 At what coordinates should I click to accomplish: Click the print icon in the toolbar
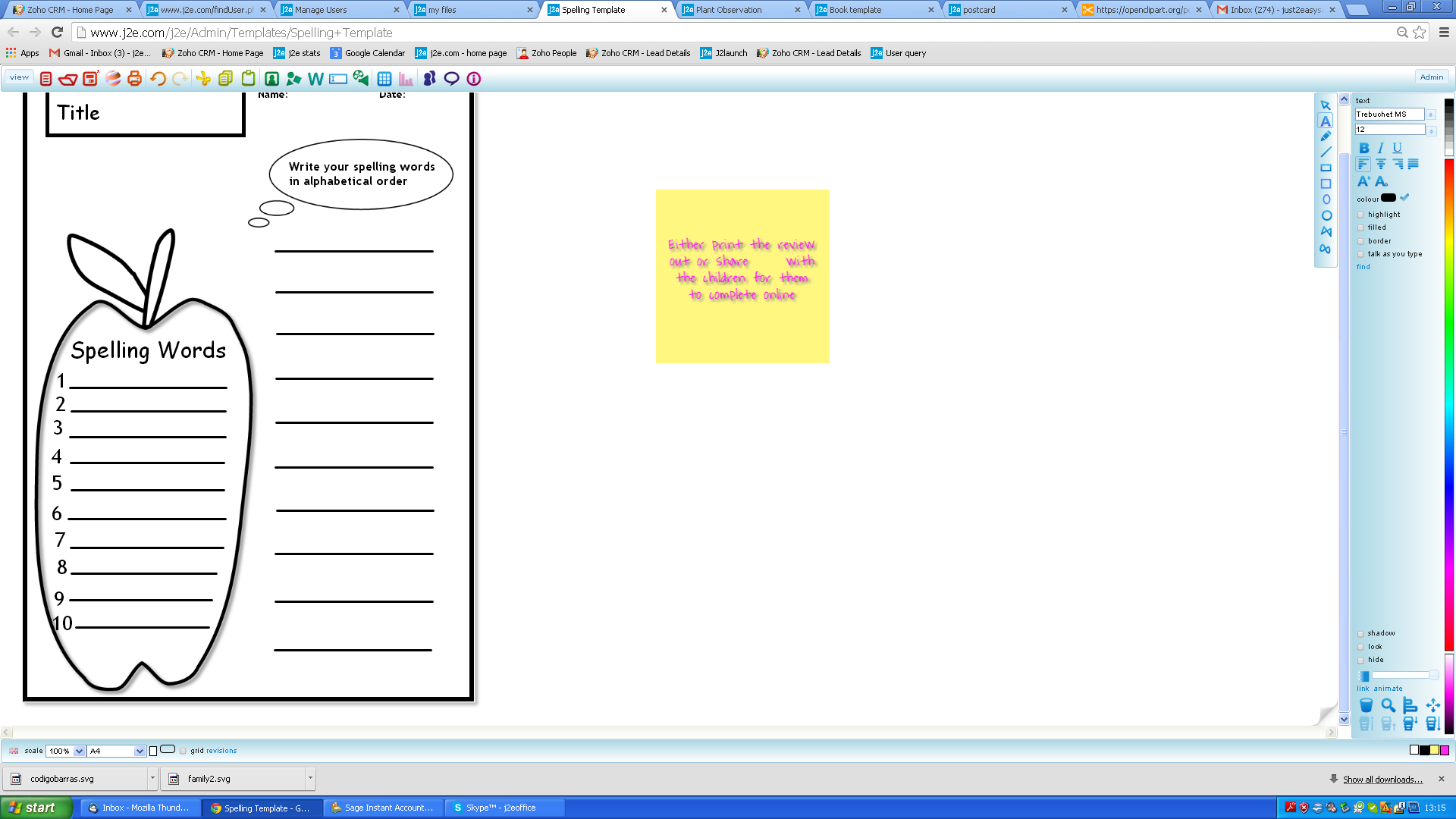pyautogui.click(x=134, y=79)
